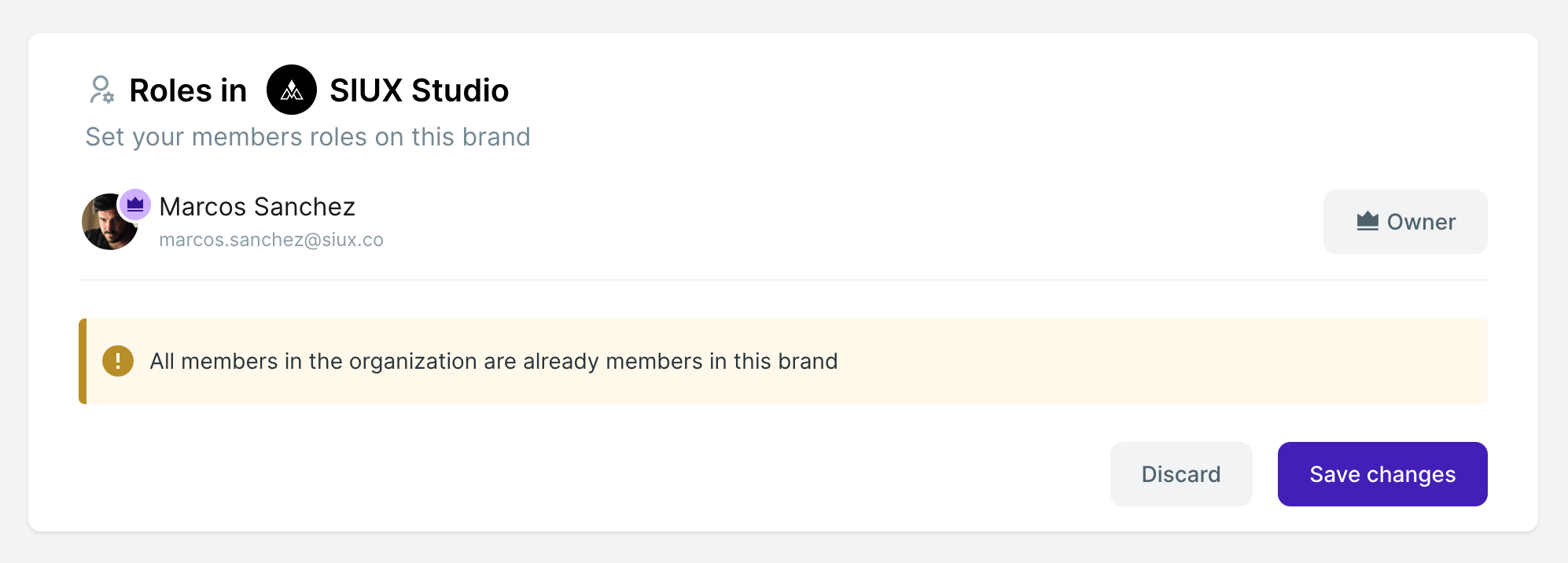Image resolution: width=1568 pixels, height=563 pixels.
Task: Click the crown icon inside Owner button
Action: (1367, 221)
